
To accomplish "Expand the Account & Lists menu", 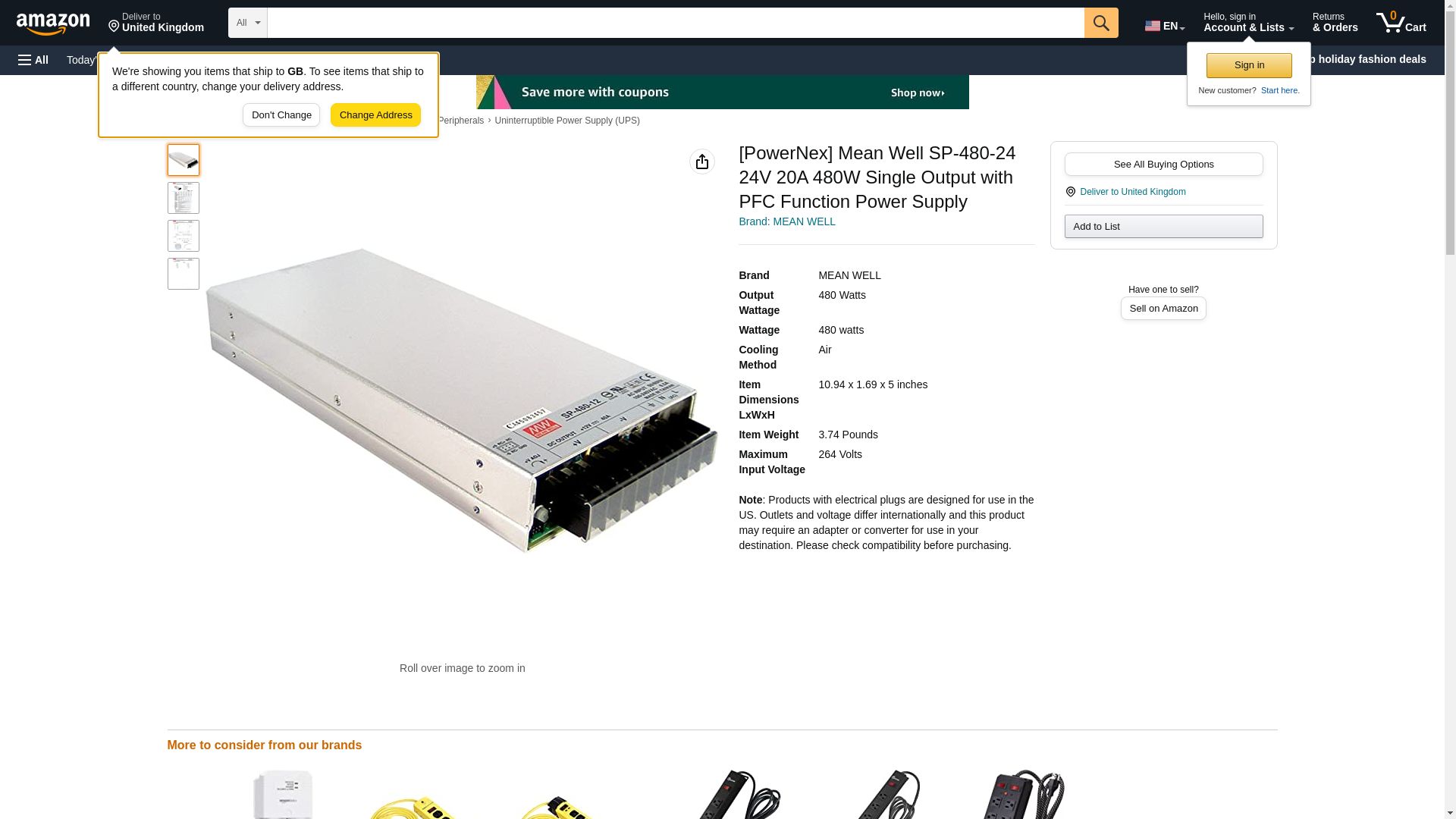I will (1248, 23).
